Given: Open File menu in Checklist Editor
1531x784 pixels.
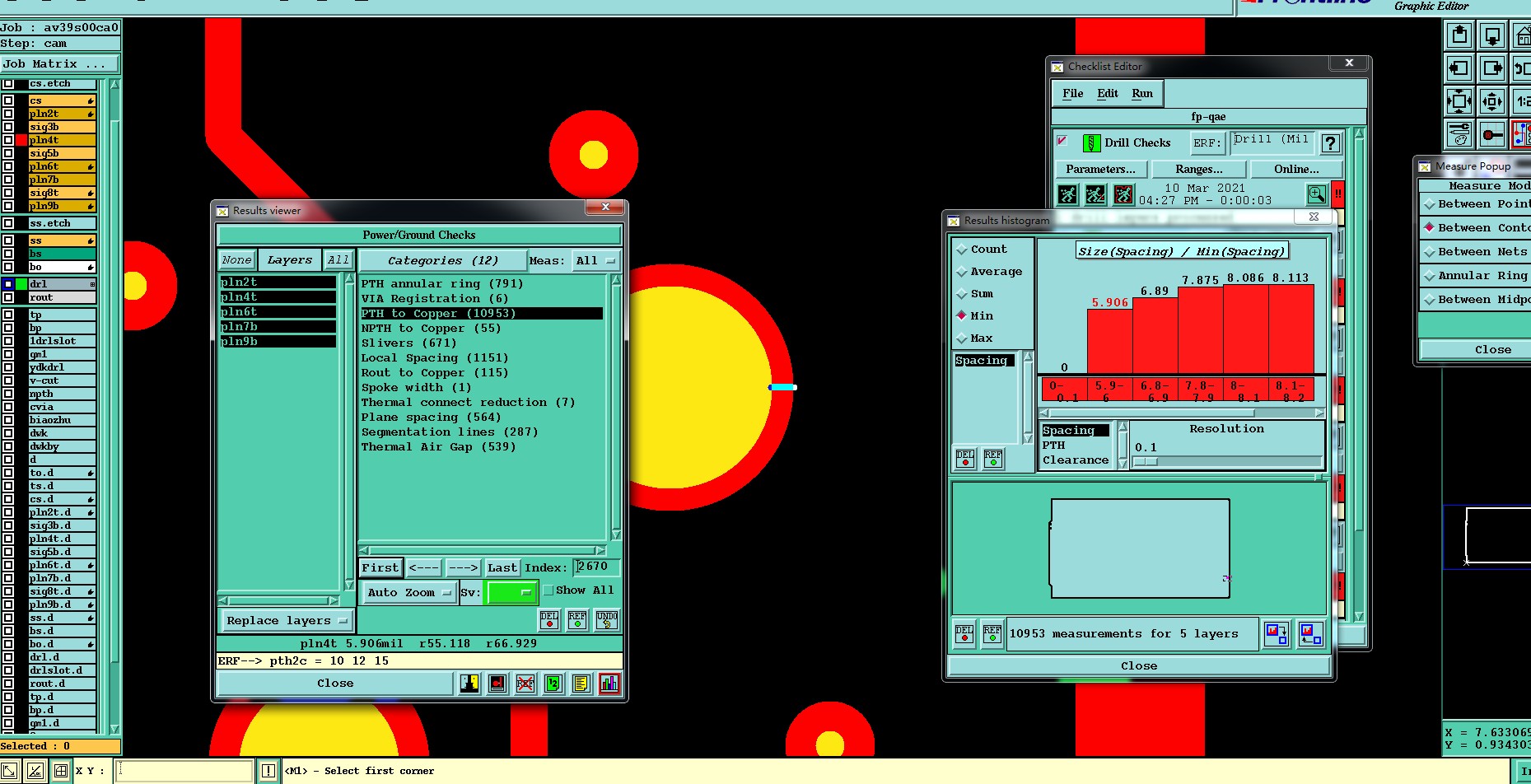Looking at the screenshot, I should [1072, 94].
